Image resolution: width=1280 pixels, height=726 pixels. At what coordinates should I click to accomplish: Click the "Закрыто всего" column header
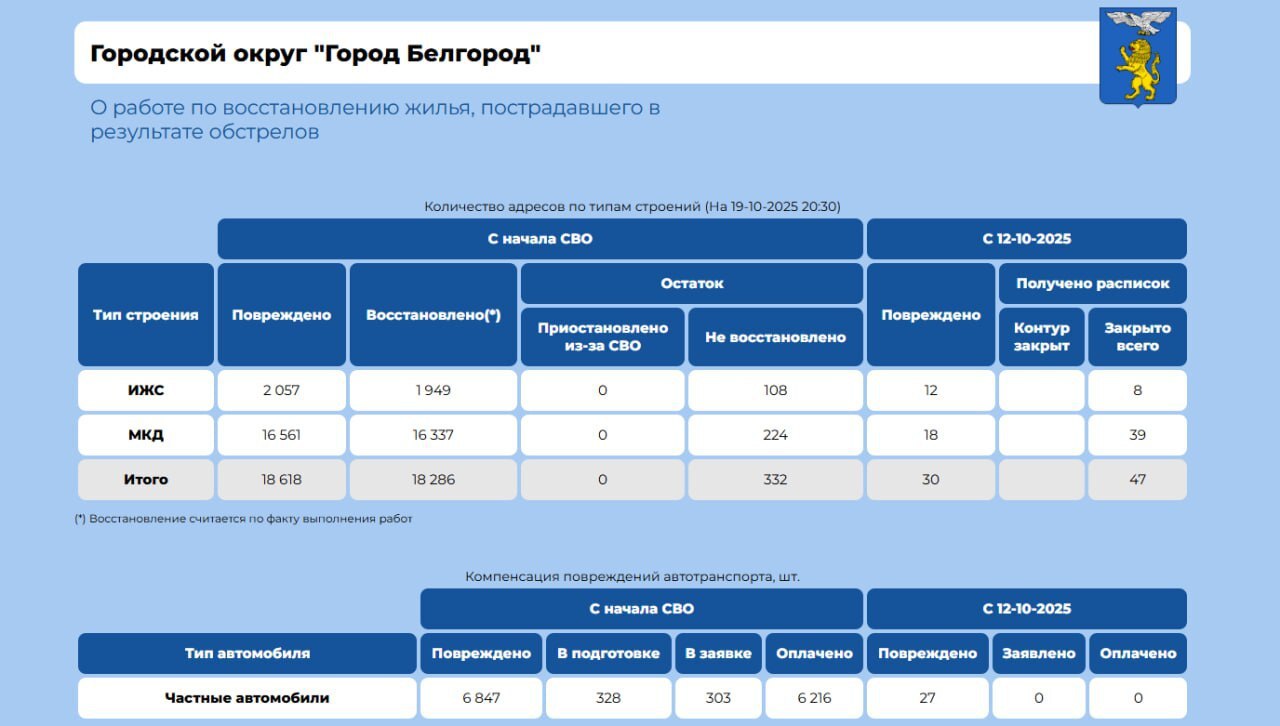[1137, 337]
